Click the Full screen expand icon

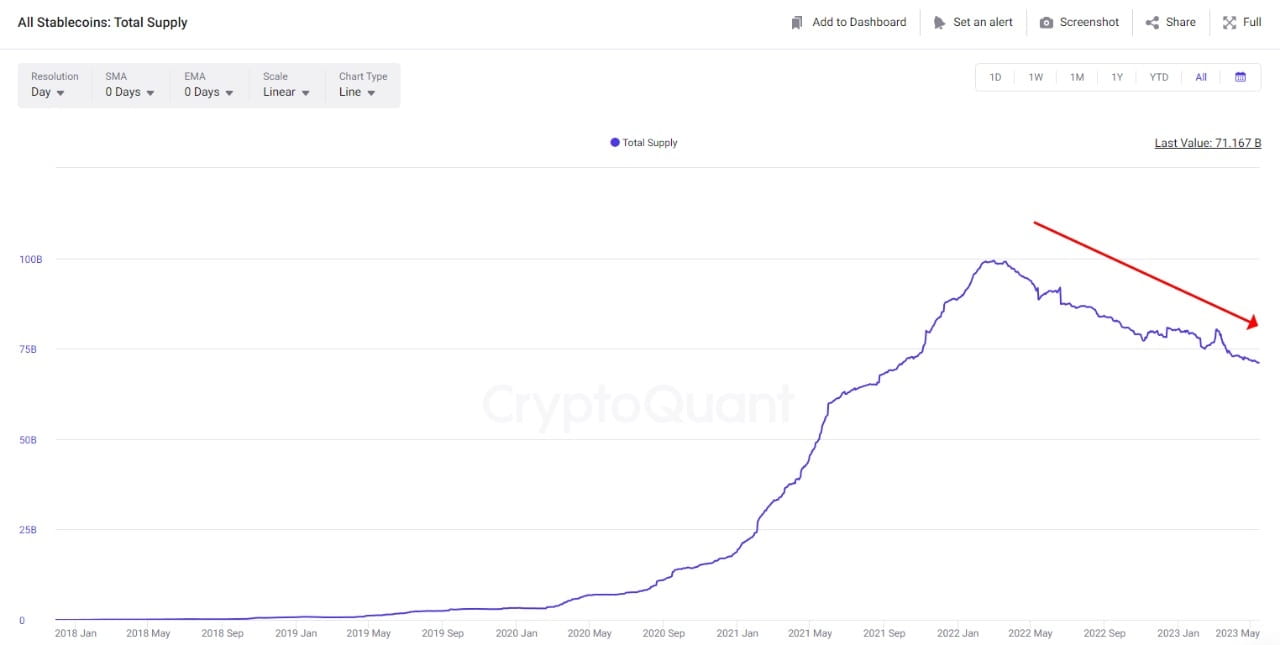pyautogui.click(x=1229, y=22)
